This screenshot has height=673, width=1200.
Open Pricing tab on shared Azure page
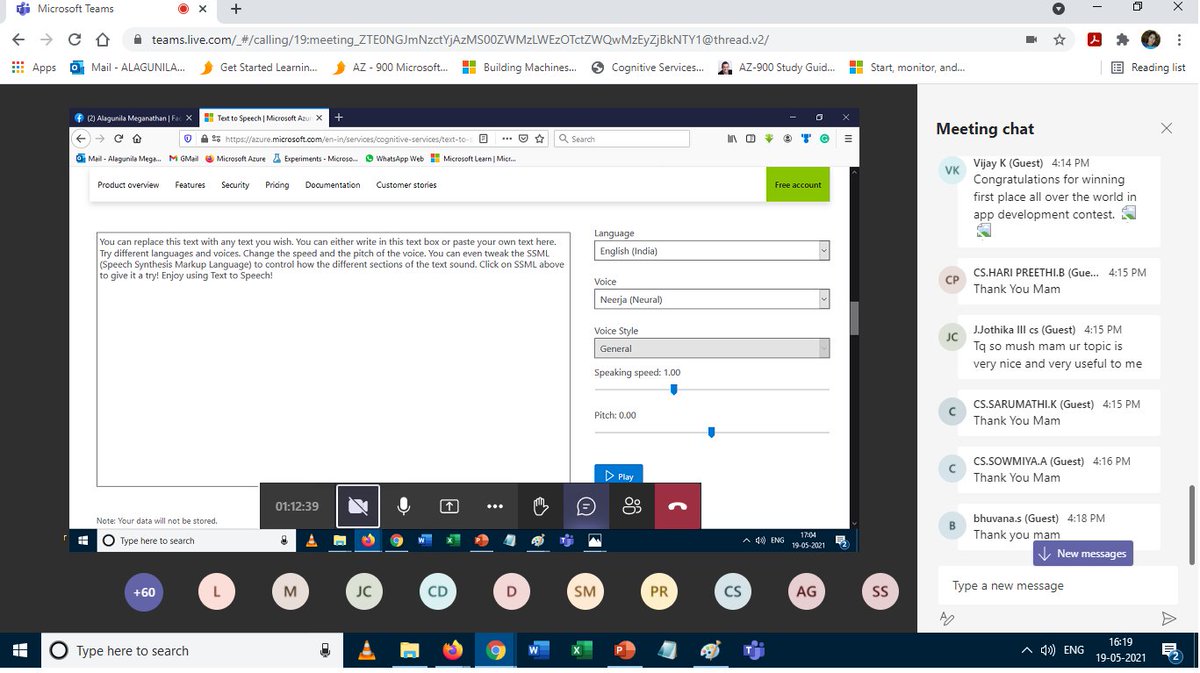pos(277,185)
